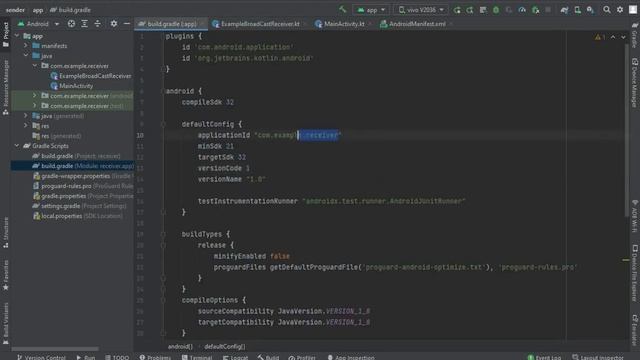Click the Collapse All icon in Project panel
The width and height of the screenshot is (640, 360).
point(97,24)
